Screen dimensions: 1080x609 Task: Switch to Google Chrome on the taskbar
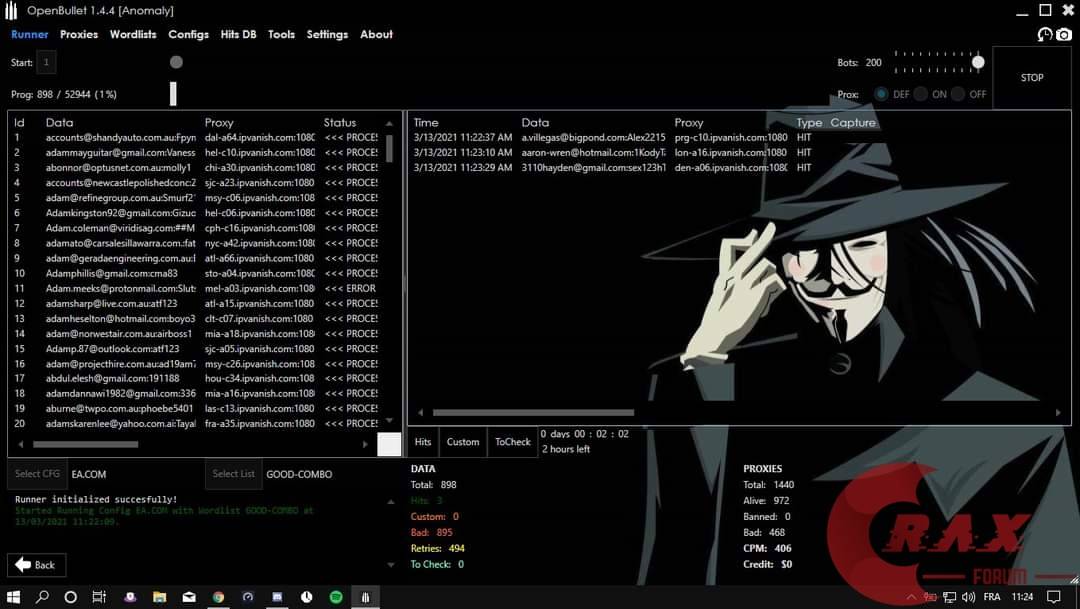click(218, 597)
